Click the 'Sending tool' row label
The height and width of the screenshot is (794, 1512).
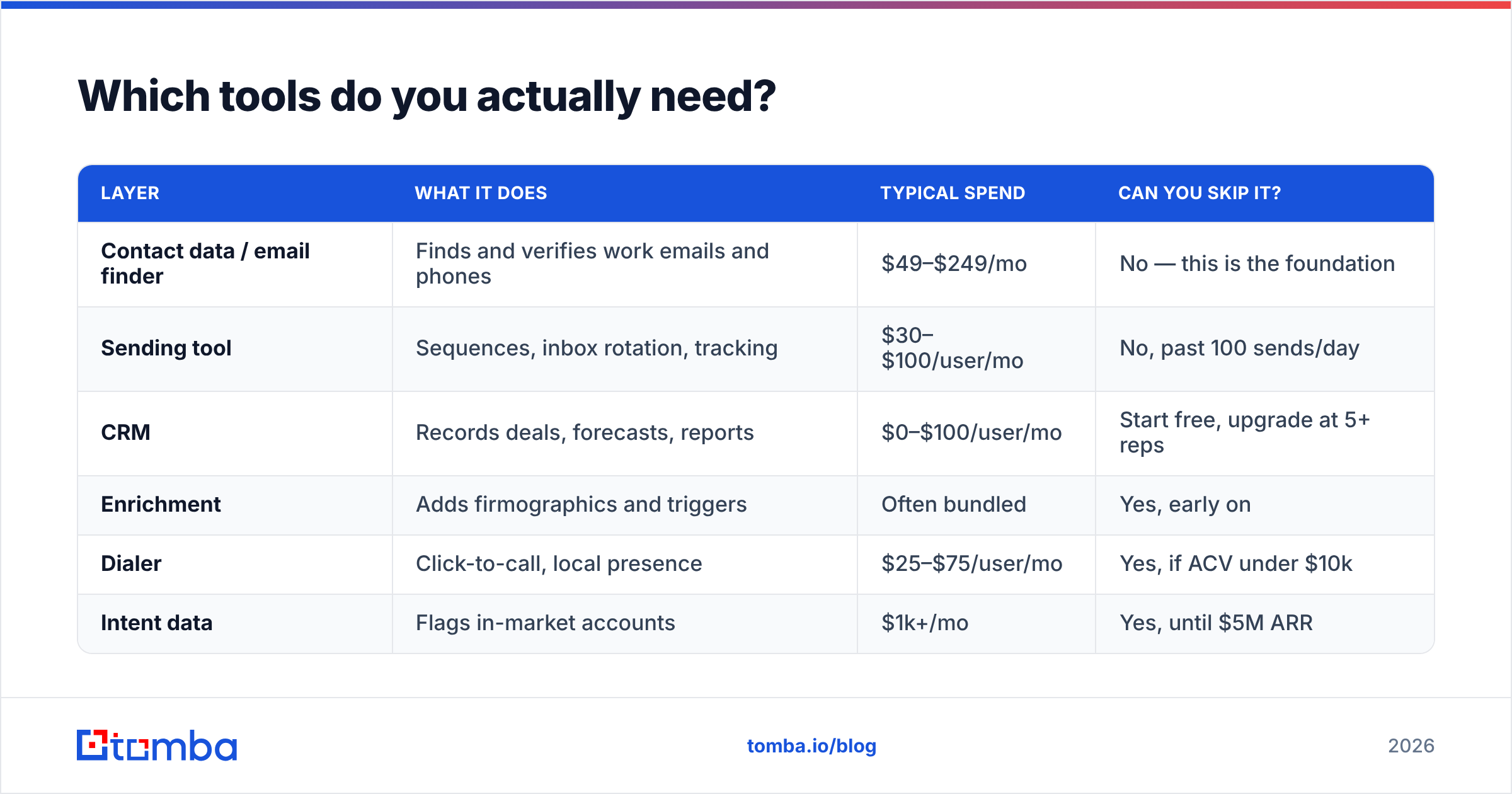click(x=166, y=348)
